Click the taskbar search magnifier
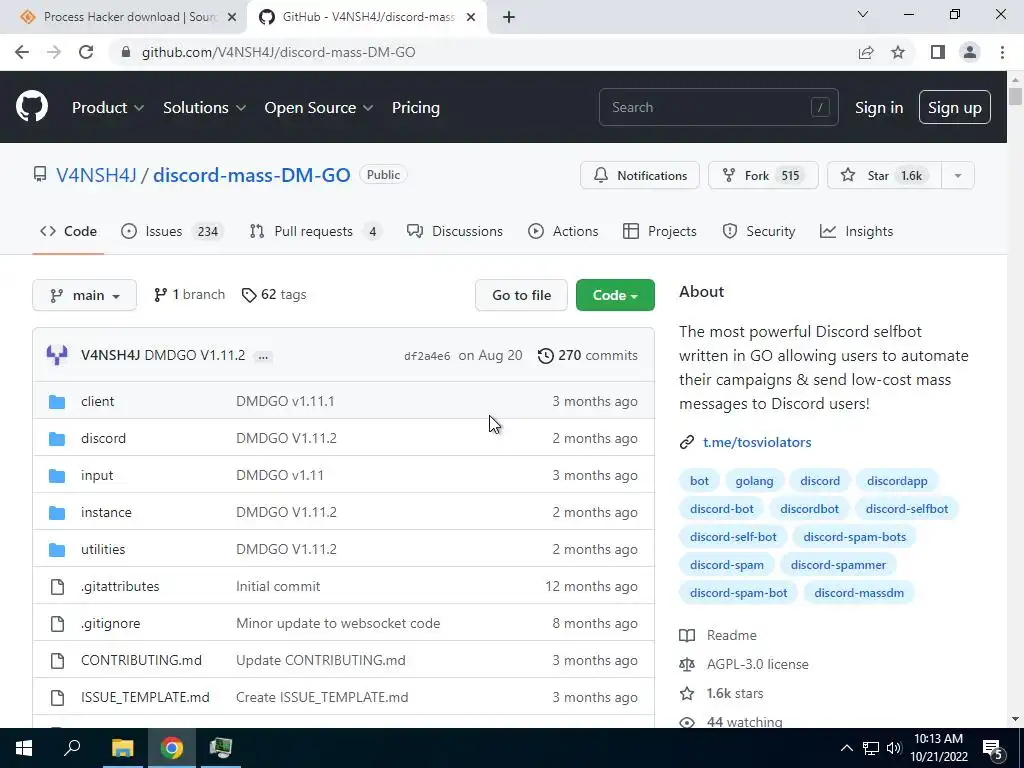This screenshot has width=1024, height=768. coord(72,747)
